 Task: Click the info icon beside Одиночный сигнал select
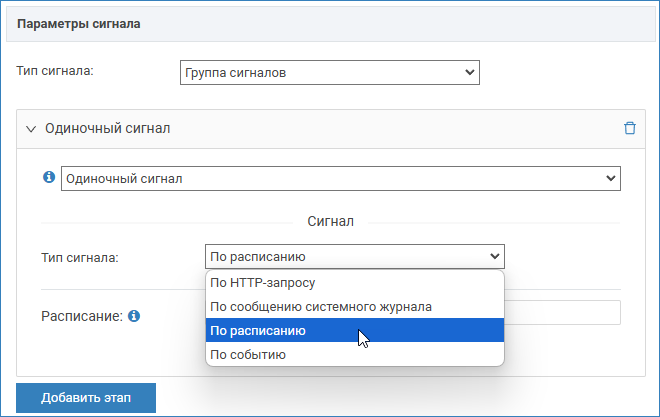coord(48,177)
